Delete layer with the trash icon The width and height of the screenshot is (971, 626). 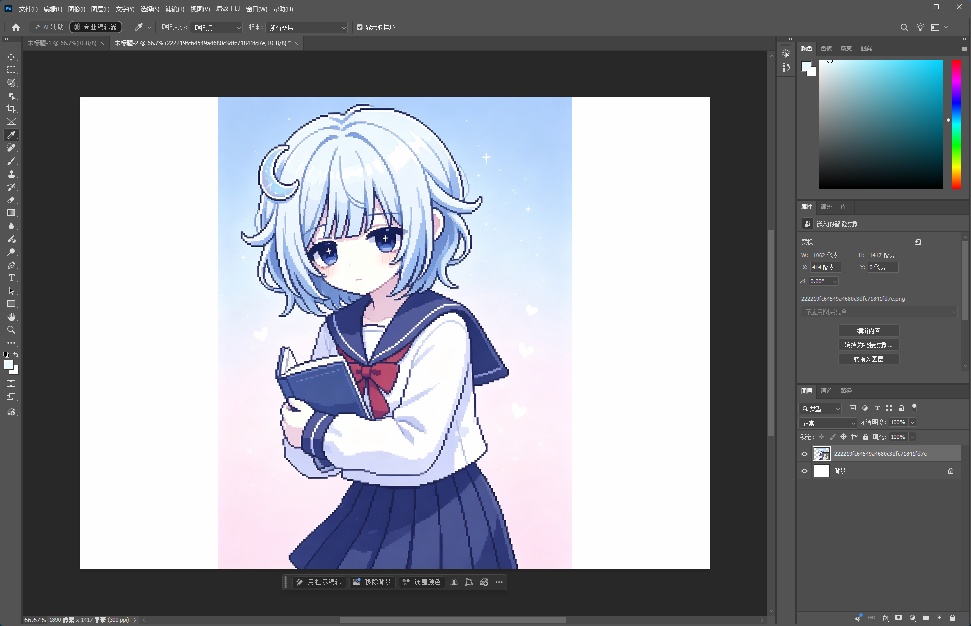(952, 618)
